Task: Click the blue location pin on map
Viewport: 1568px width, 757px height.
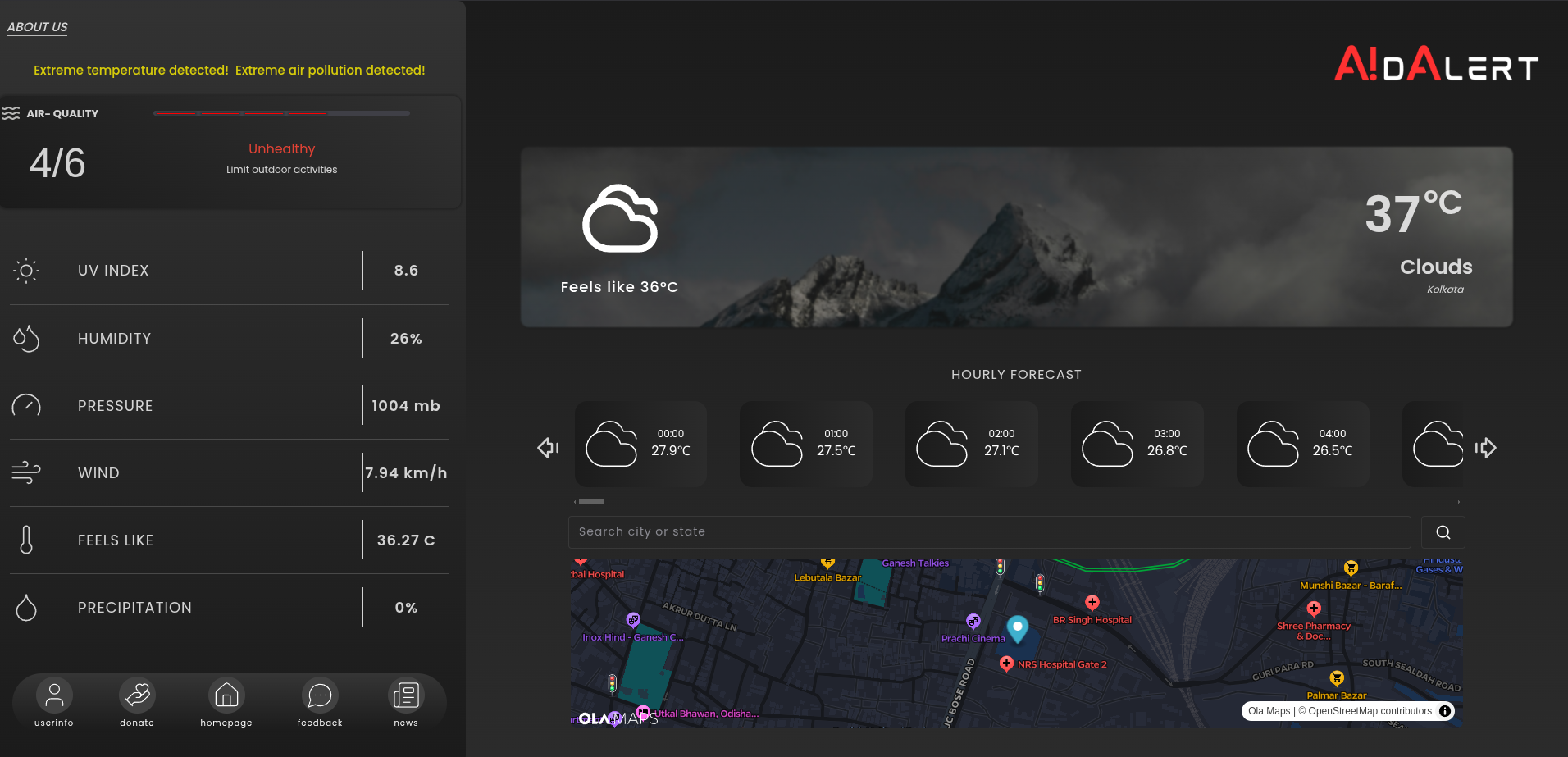Action: (x=1018, y=628)
